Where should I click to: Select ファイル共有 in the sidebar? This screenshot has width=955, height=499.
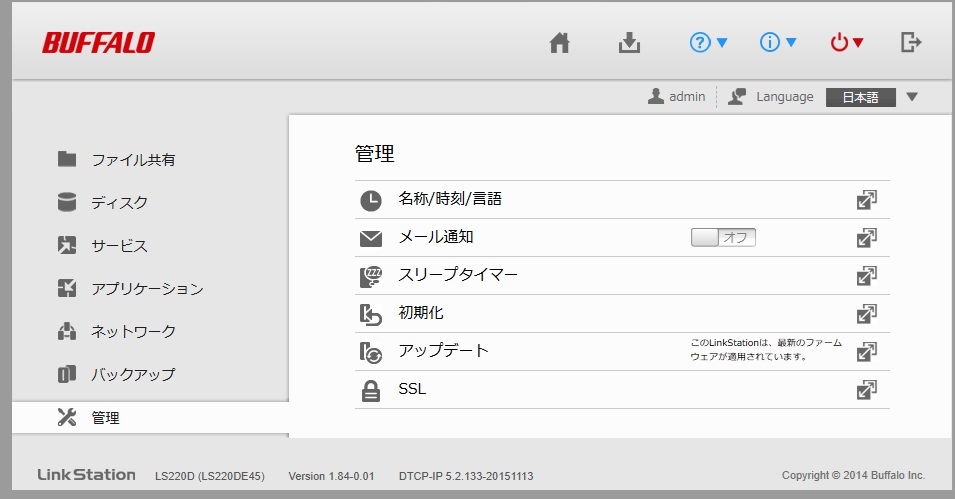pos(133,160)
